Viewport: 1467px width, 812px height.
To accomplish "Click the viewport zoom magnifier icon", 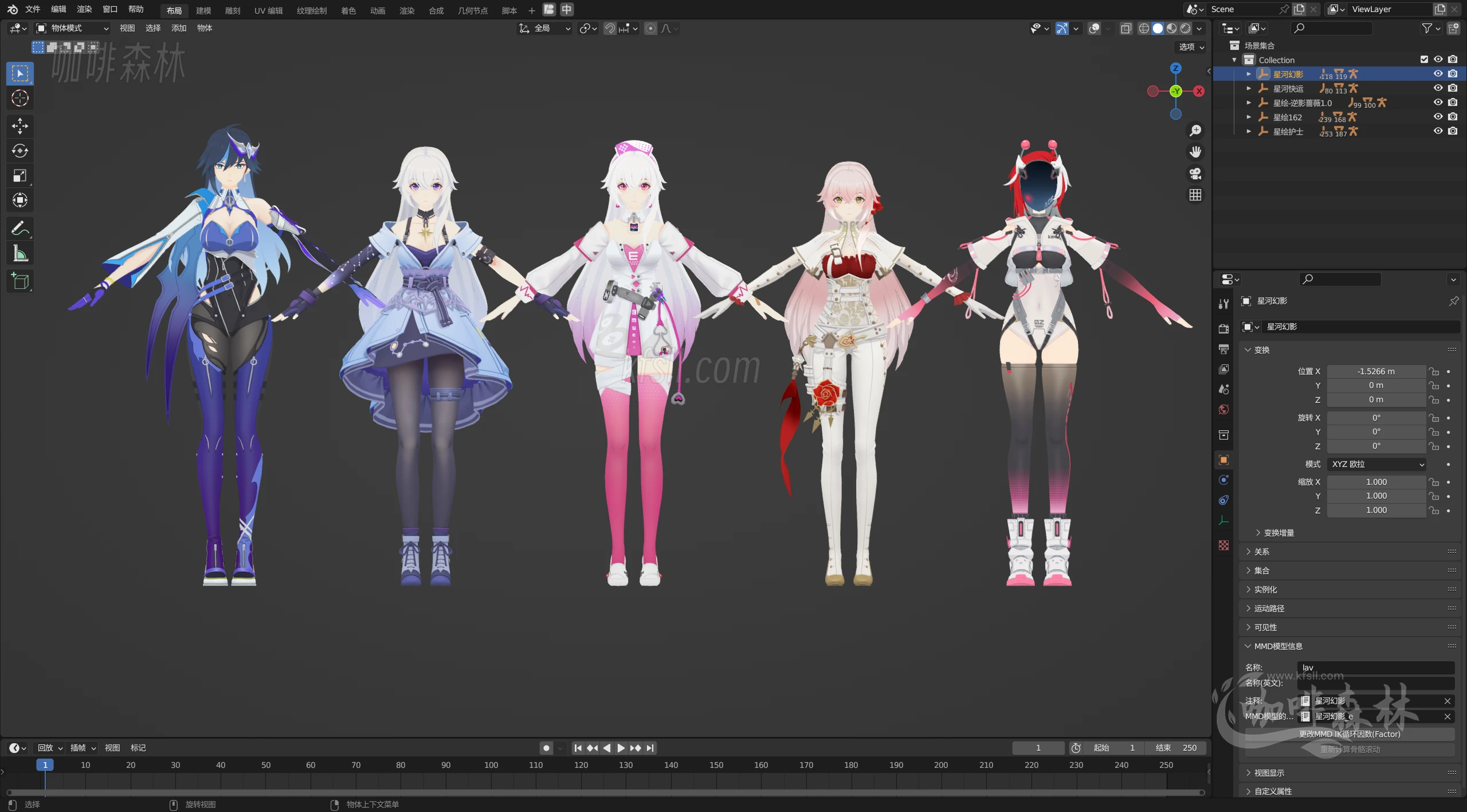I will coord(1195,131).
